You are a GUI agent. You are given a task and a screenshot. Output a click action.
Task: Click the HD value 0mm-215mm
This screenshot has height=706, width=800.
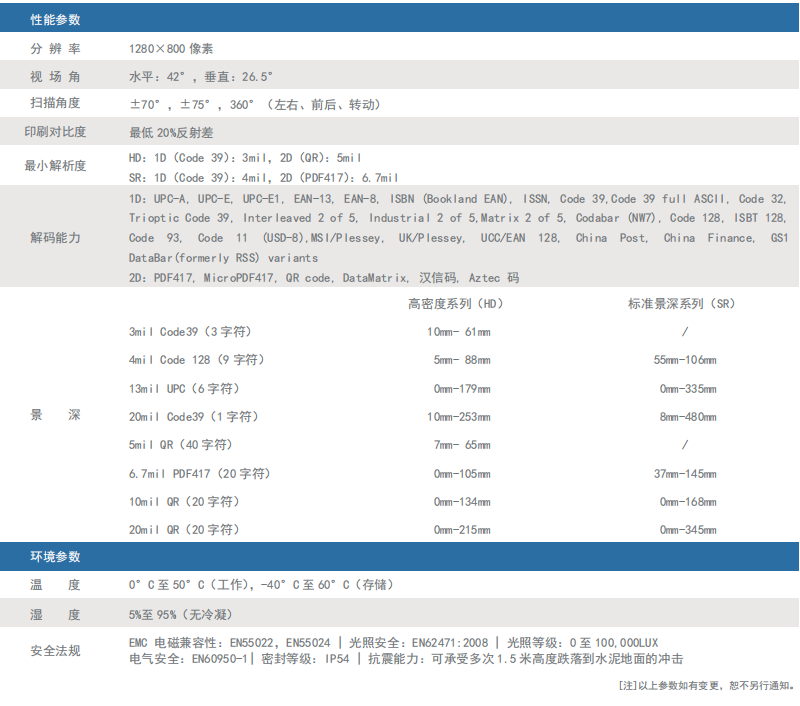point(462,531)
